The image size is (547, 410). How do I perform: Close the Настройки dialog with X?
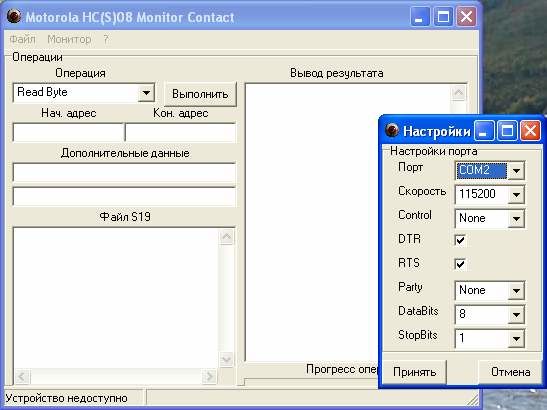(x=530, y=131)
